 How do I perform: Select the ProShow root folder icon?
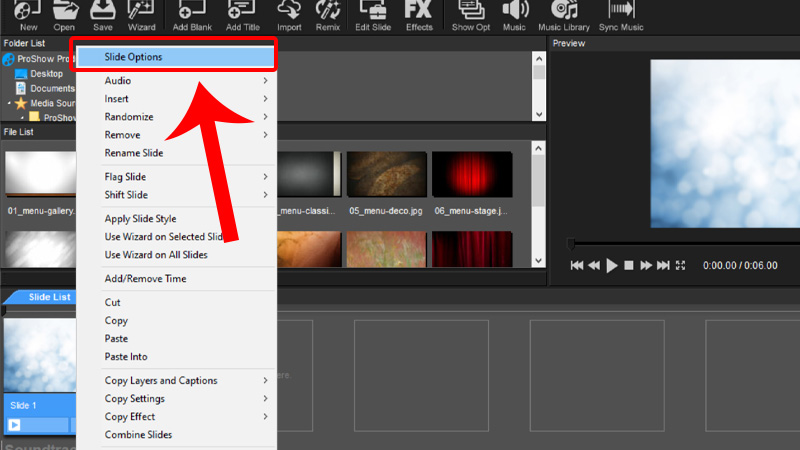coord(9,59)
